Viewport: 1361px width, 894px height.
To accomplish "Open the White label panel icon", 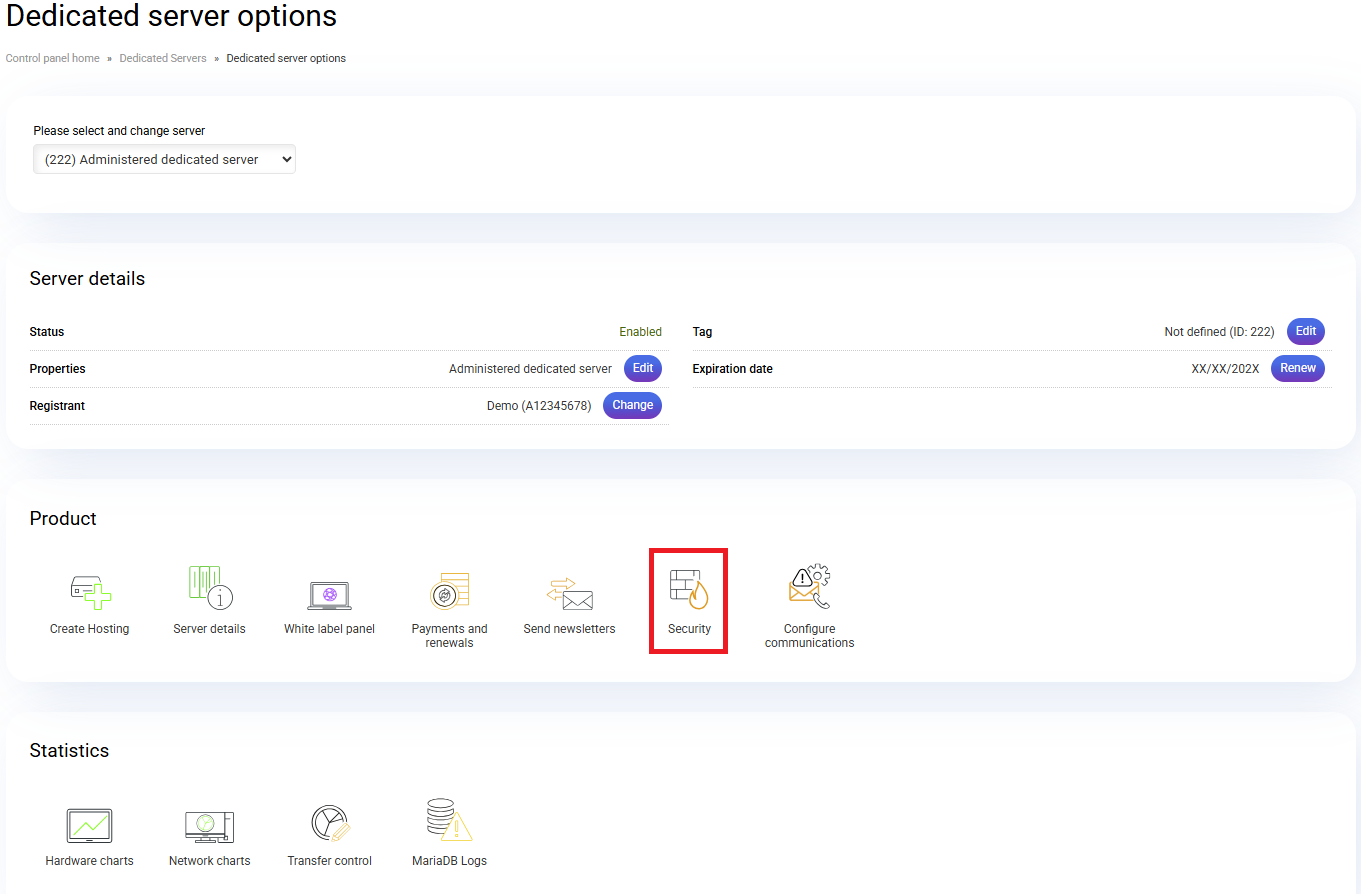I will click(329, 595).
